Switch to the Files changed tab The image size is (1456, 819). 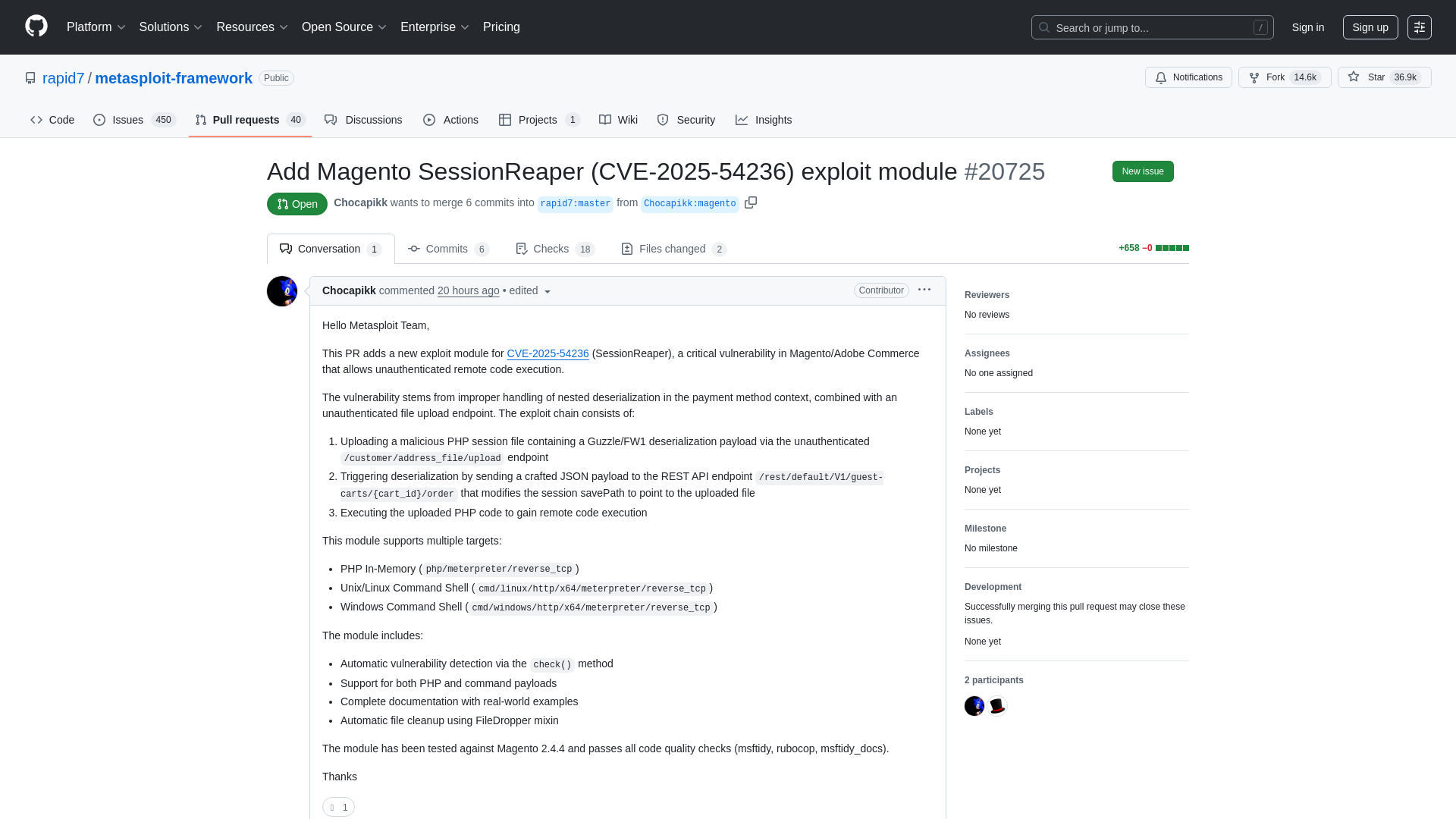(x=673, y=249)
